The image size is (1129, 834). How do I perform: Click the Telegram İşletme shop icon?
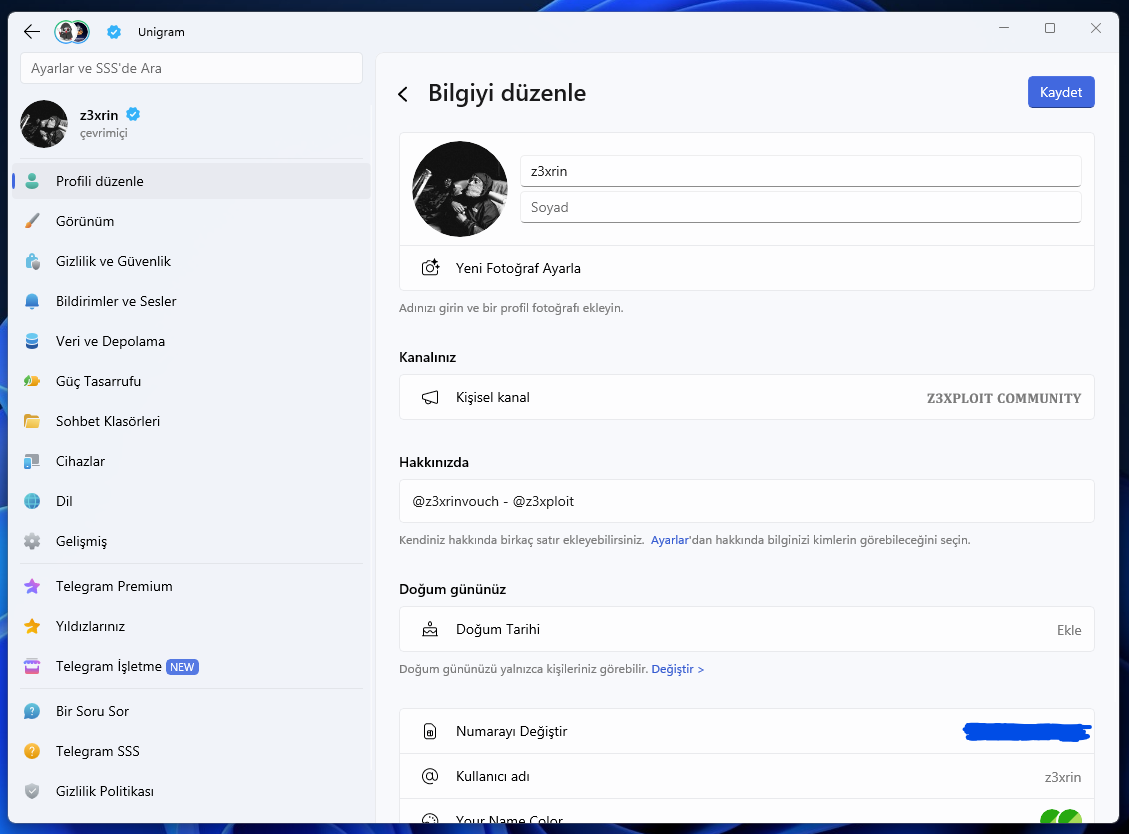point(32,666)
